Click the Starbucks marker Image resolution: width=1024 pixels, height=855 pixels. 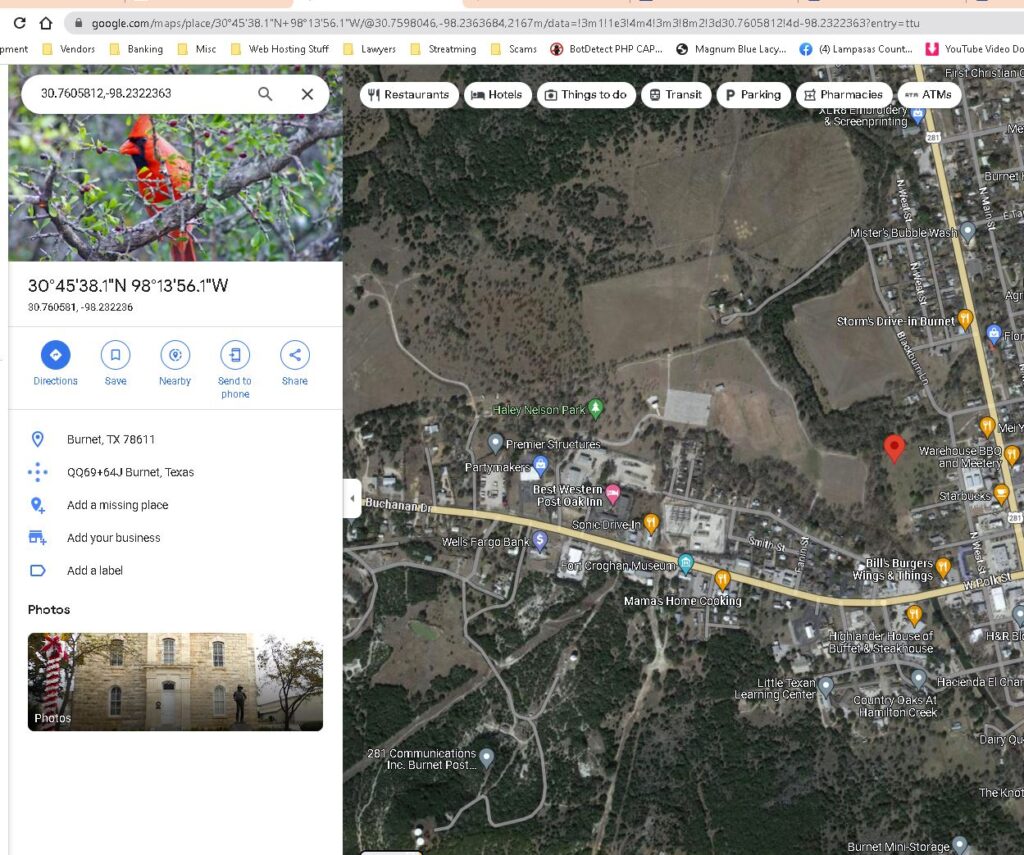click(x=1000, y=493)
